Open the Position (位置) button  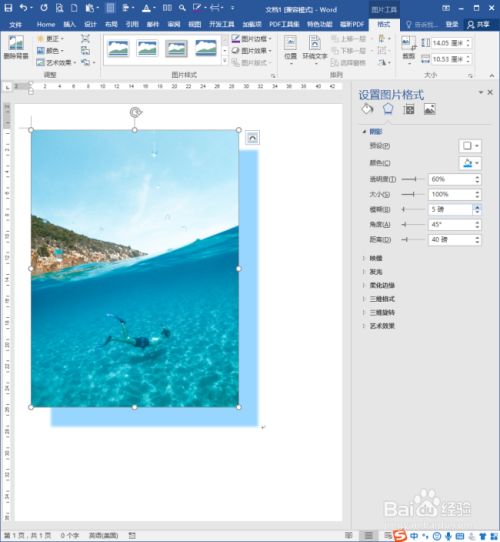coord(290,49)
